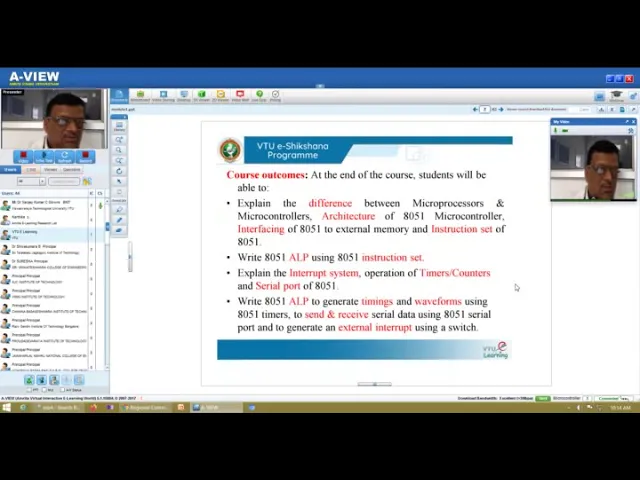Click third icon below users list
The image size is (640, 480).
[54, 380]
